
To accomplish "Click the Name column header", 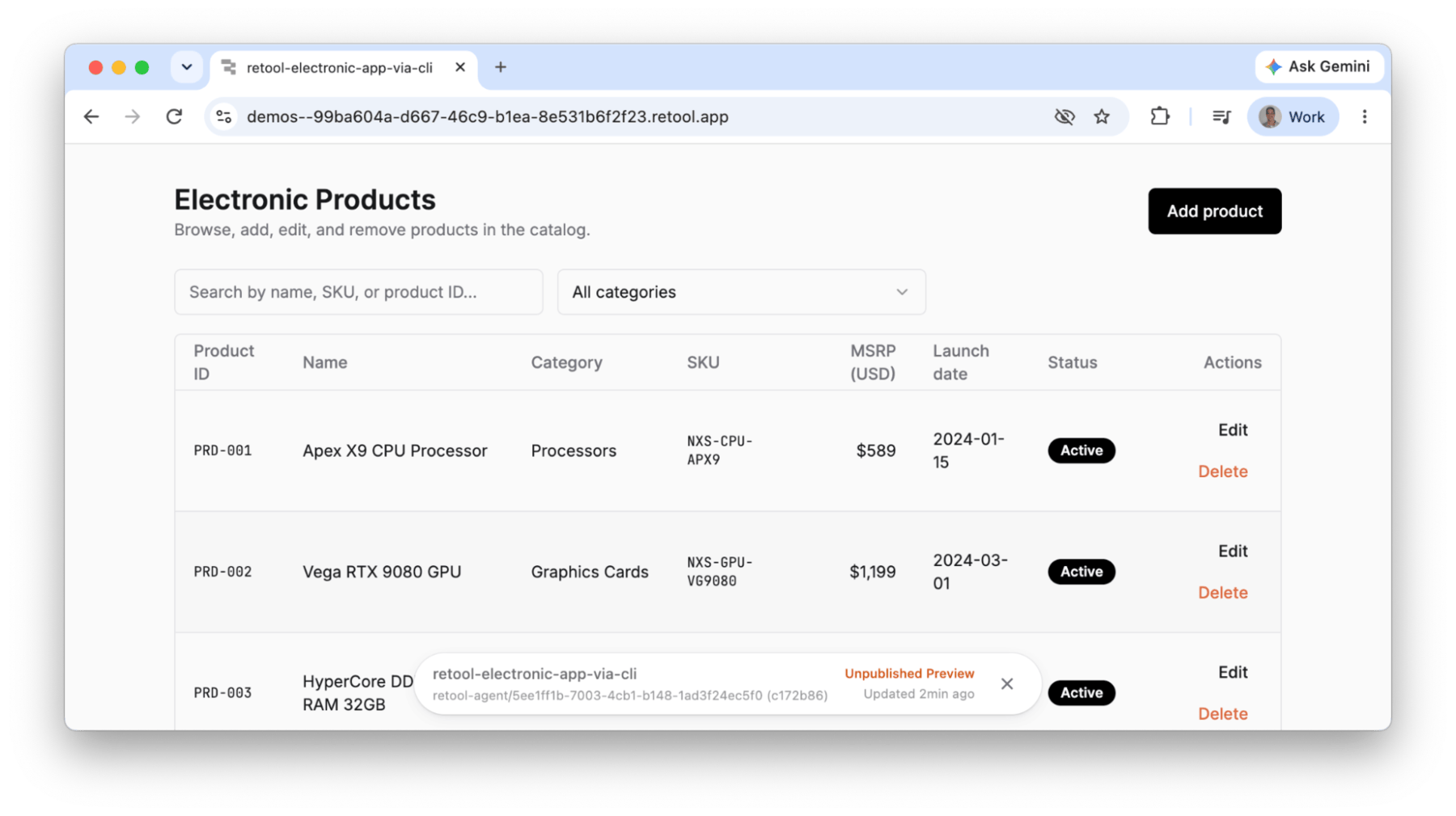I will [x=325, y=362].
